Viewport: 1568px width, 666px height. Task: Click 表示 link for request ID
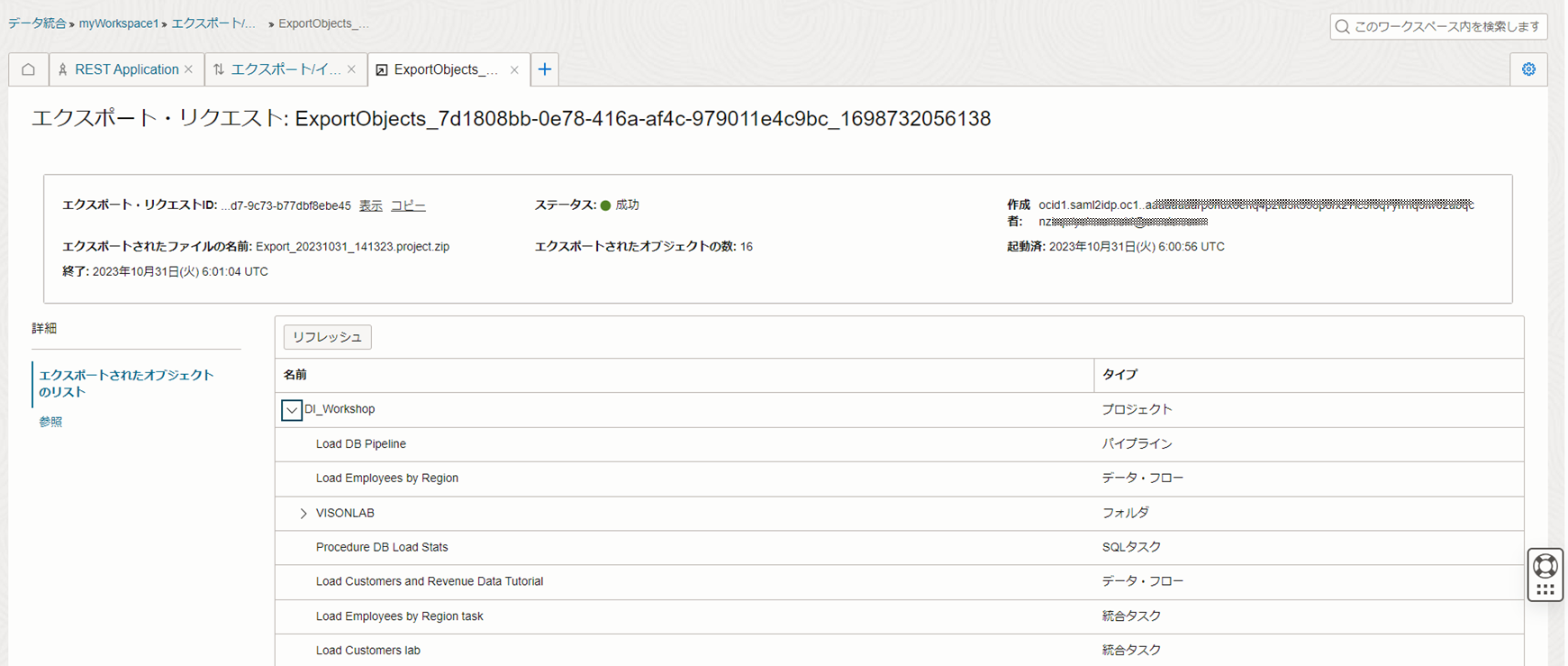371,205
